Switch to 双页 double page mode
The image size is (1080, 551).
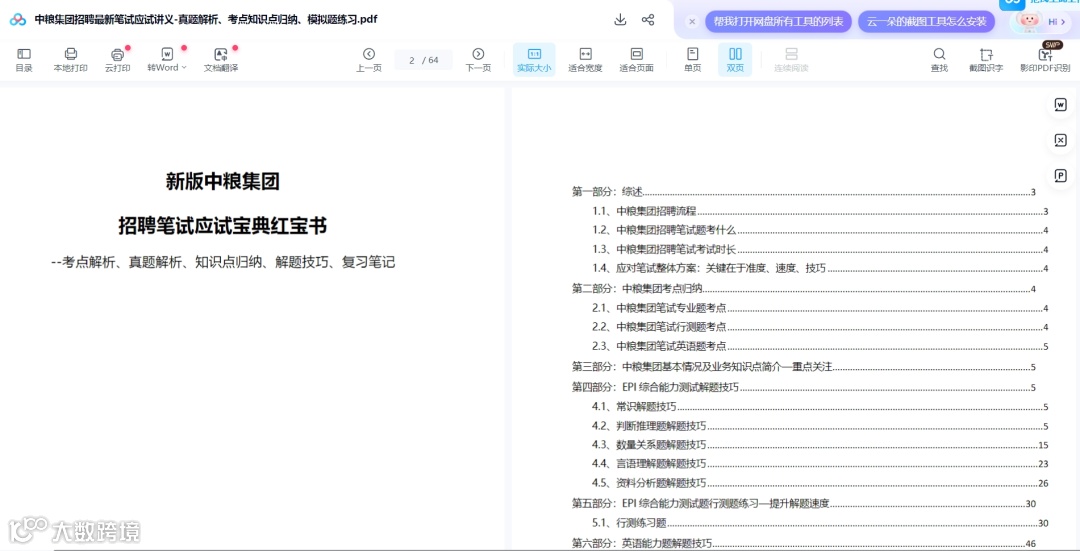(735, 60)
